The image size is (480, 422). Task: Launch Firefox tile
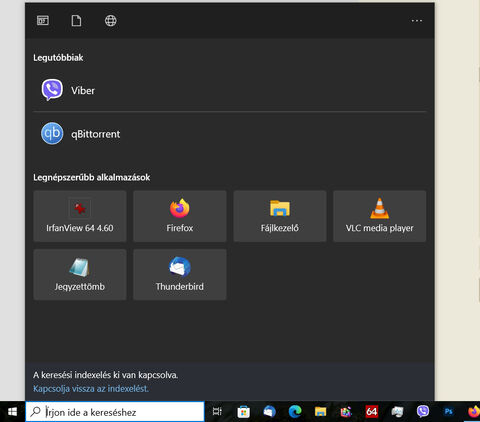pyautogui.click(x=180, y=216)
